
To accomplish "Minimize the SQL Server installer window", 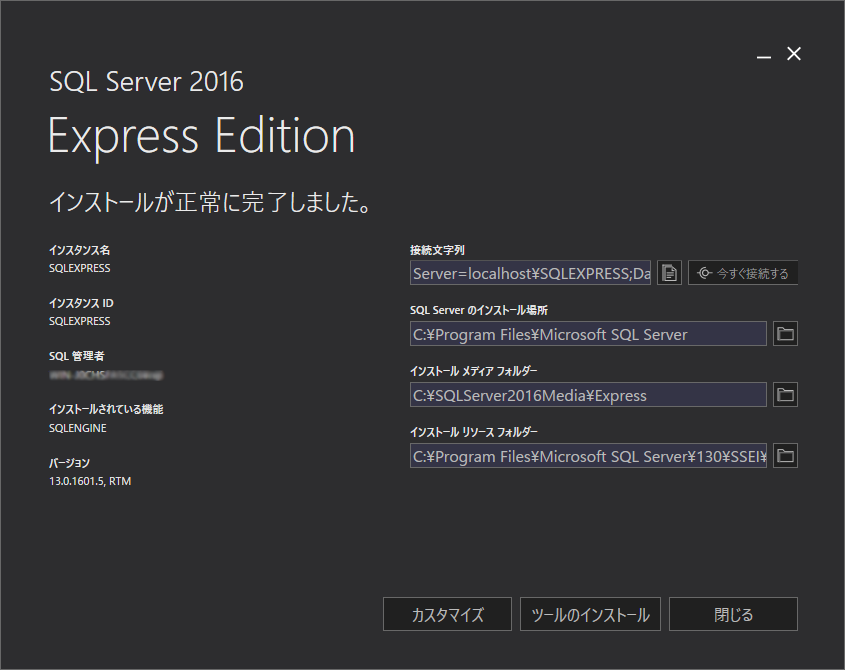I will [764, 55].
